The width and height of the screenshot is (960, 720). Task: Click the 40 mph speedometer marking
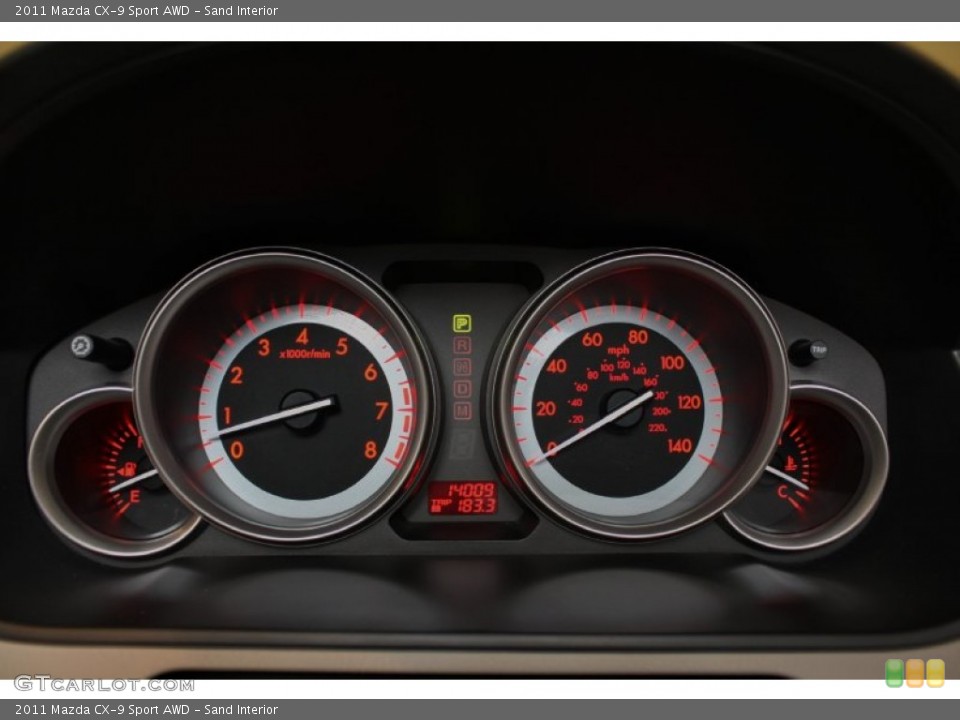[x=557, y=366]
